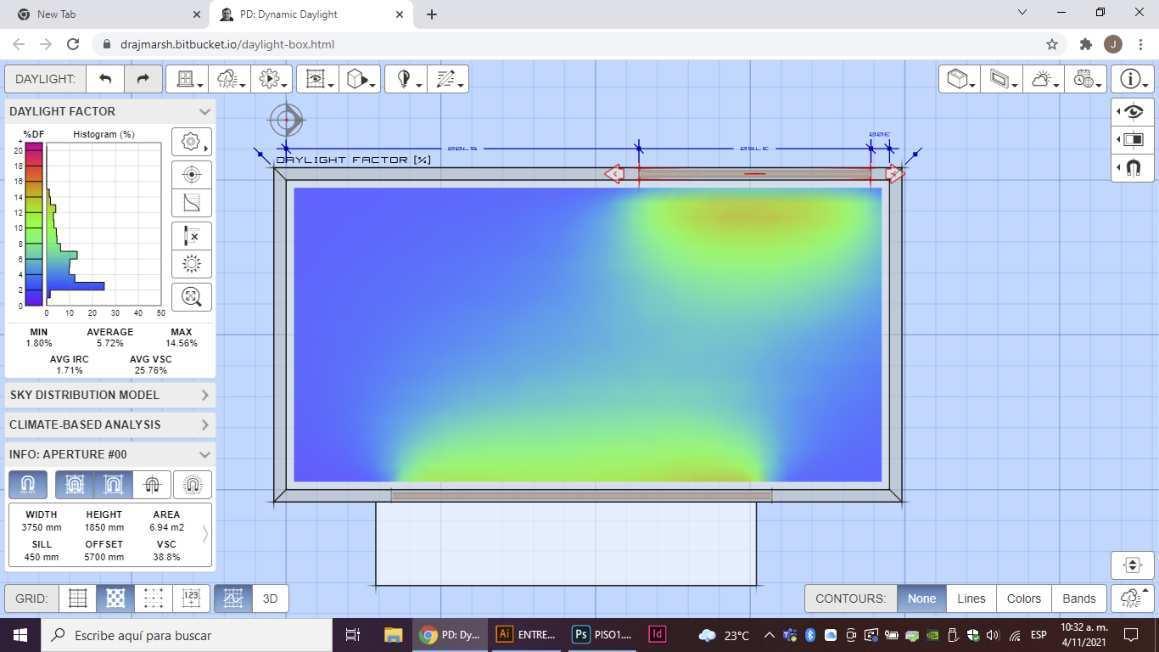Toggle the dotted-circle magnet snap button
Screen dimensions: 1159x652
point(192,485)
